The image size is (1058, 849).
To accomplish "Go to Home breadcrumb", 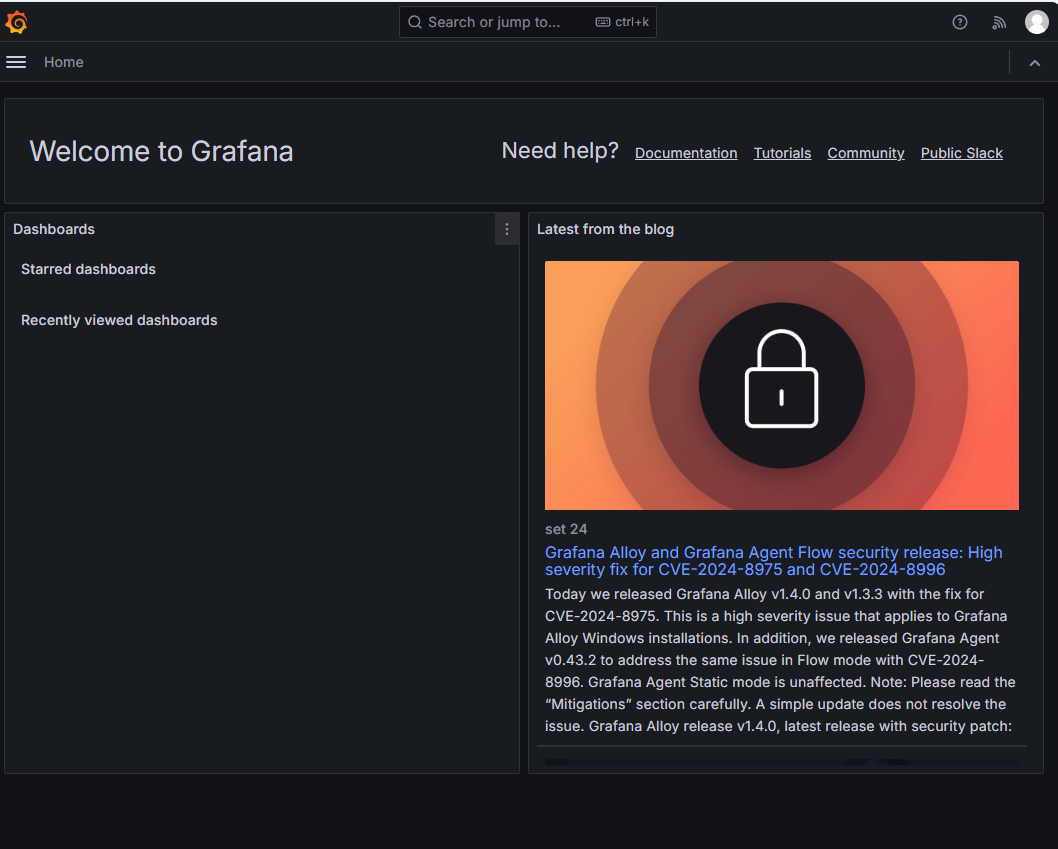I will point(63,62).
